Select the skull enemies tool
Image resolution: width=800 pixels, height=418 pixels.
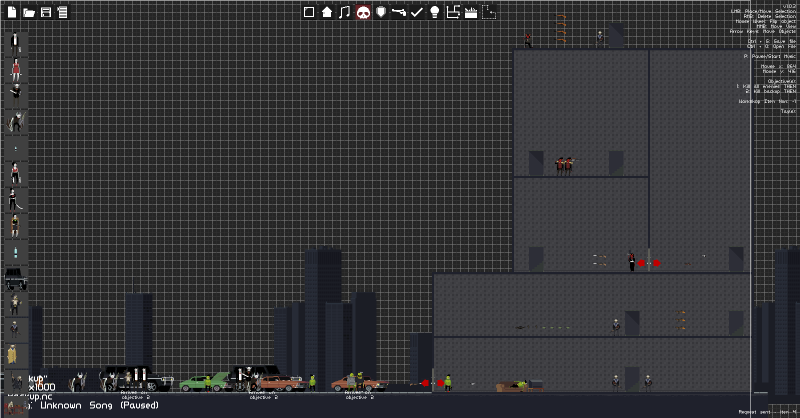coord(363,12)
